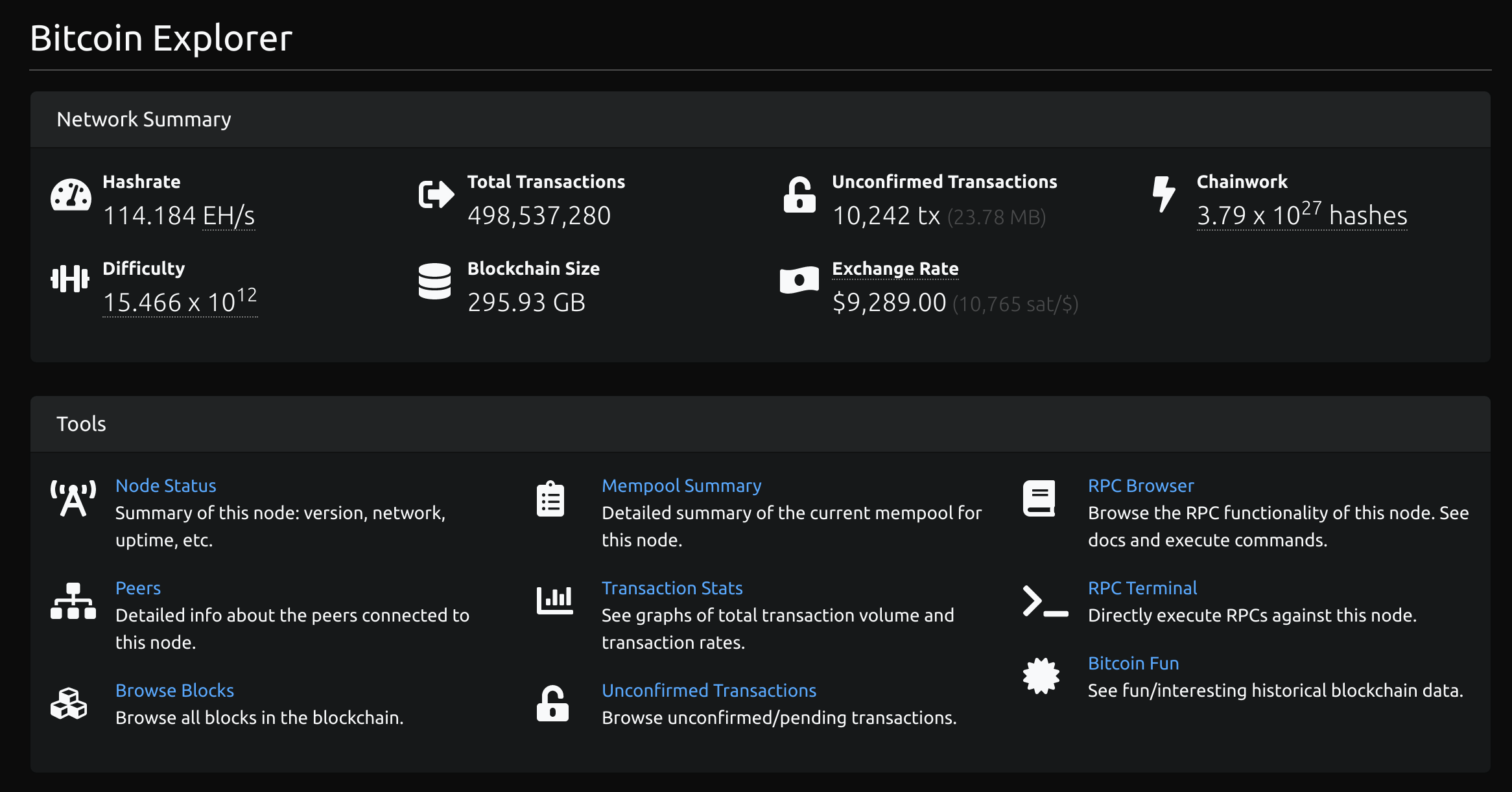1512x792 pixels.
Task: Click the Total Transactions label
Action: [547, 182]
